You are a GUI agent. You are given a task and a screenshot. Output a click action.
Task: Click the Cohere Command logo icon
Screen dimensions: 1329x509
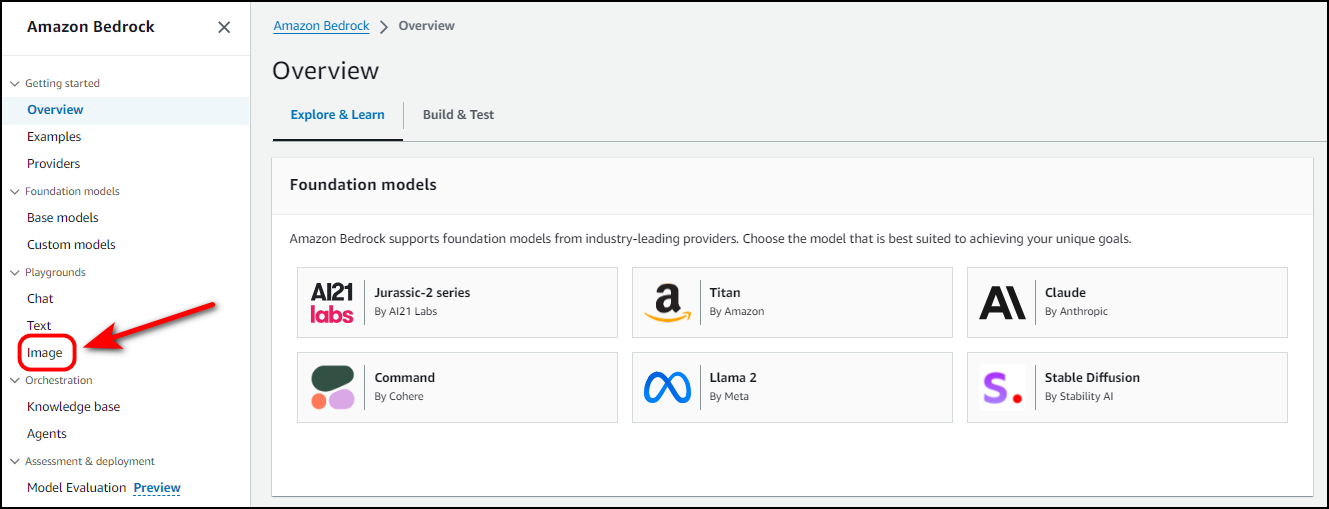coord(332,387)
